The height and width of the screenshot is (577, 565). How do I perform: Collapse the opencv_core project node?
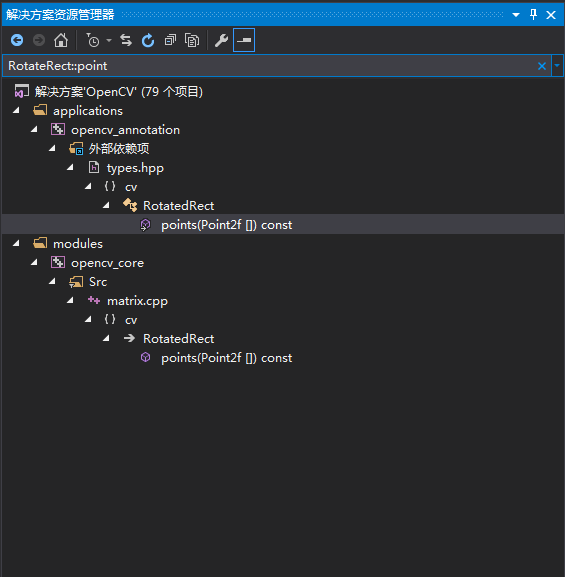[x=34, y=262]
